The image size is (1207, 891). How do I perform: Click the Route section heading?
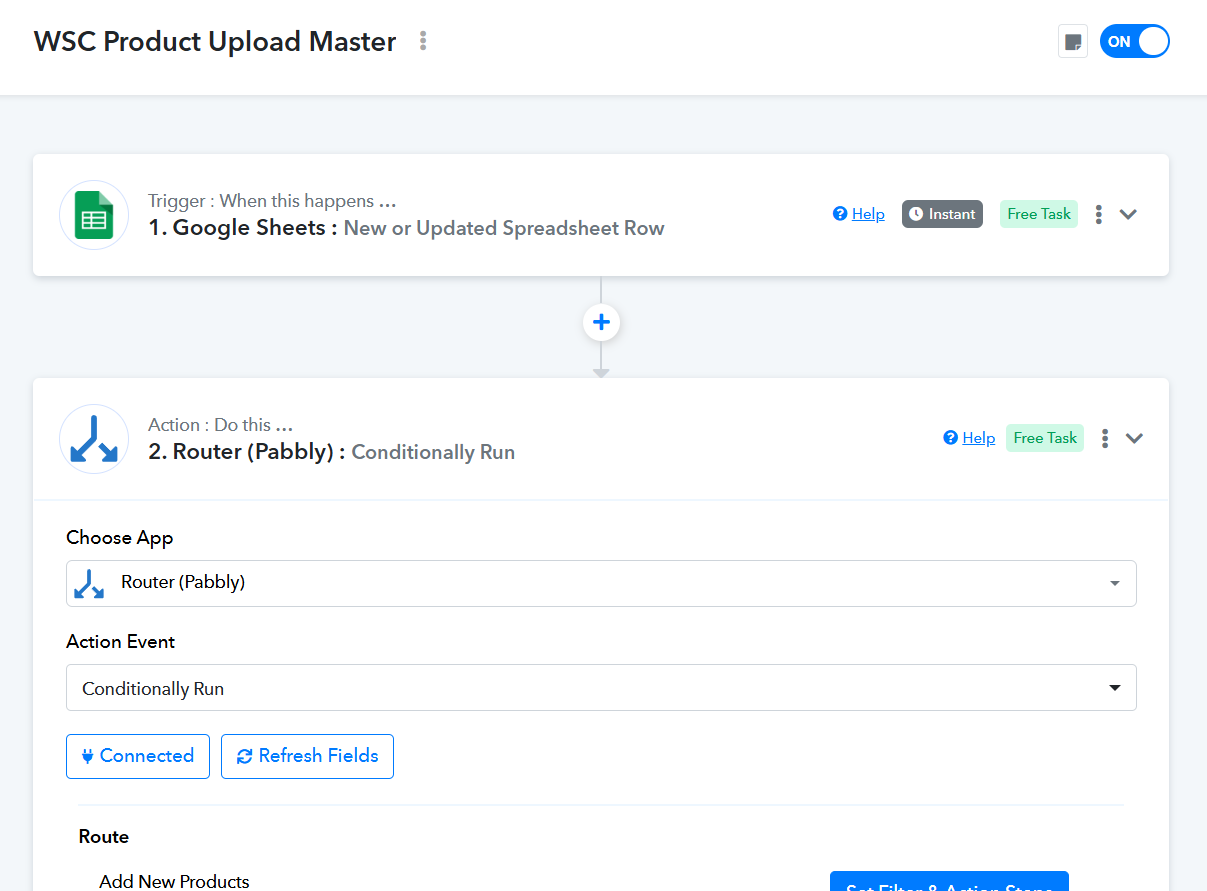point(104,836)
